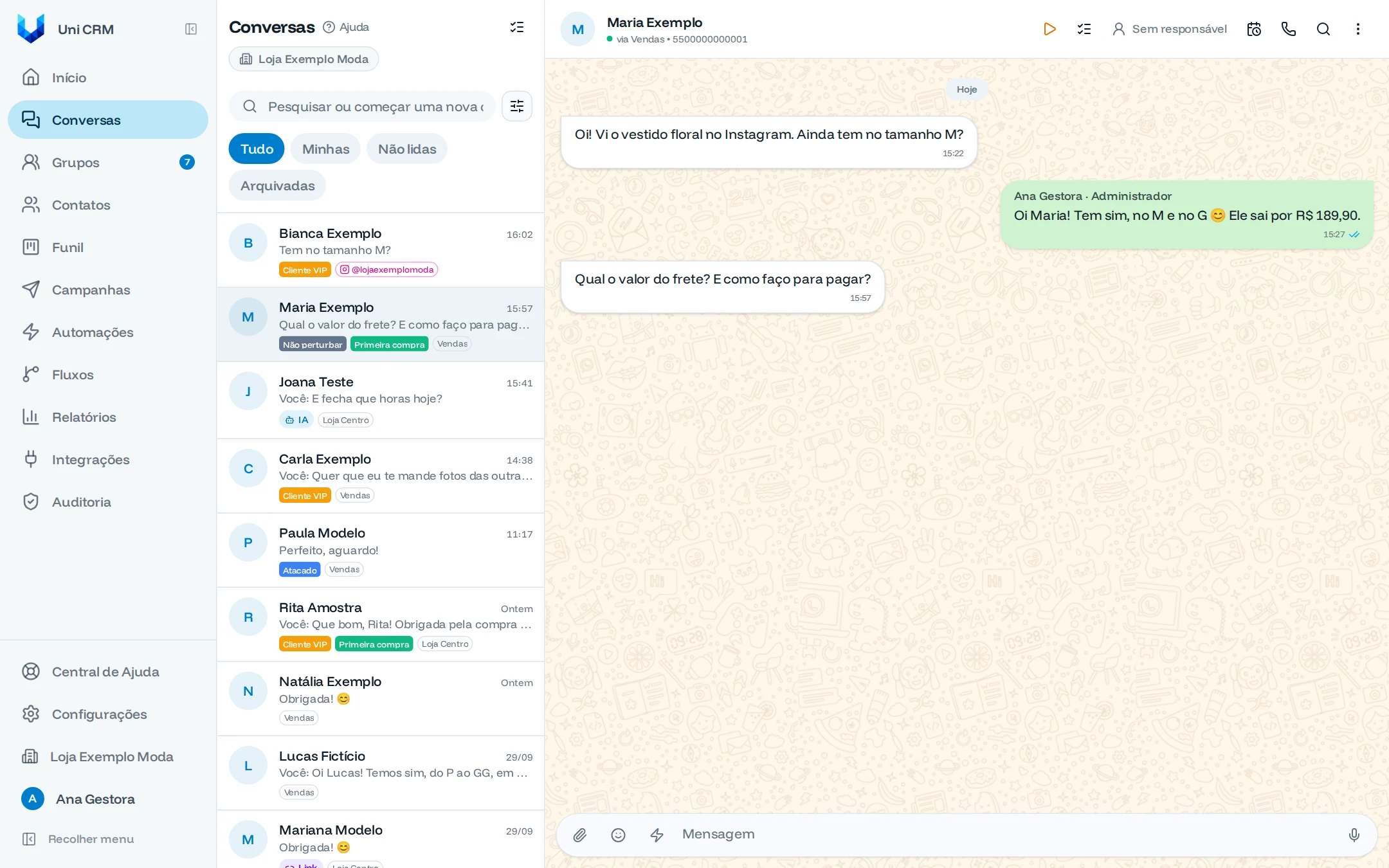Open Carla Exemplo conversation
The height and width of the screenshot is (868, 1389).
[381, 476]
